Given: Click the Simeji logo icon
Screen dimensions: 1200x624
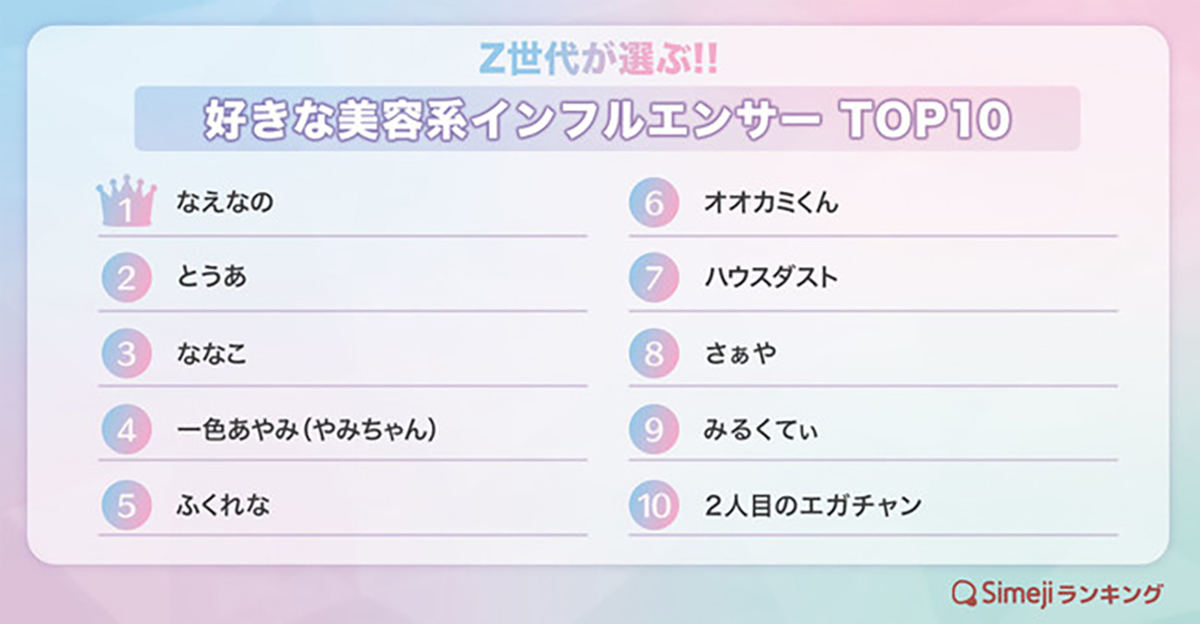Looking at the screenshot, I should click(964, 593).
